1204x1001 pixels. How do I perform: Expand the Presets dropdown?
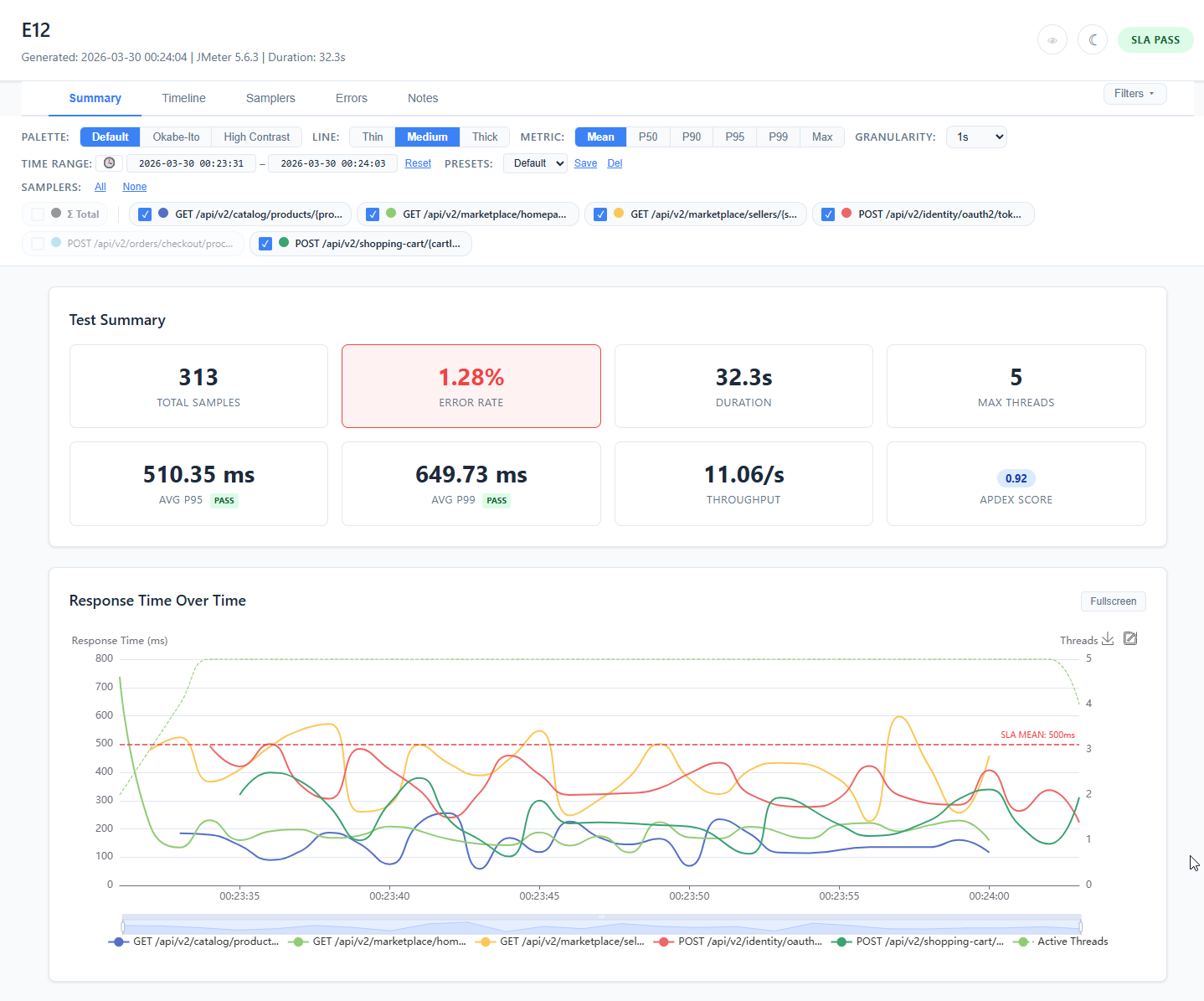click(x=535, y=163)
